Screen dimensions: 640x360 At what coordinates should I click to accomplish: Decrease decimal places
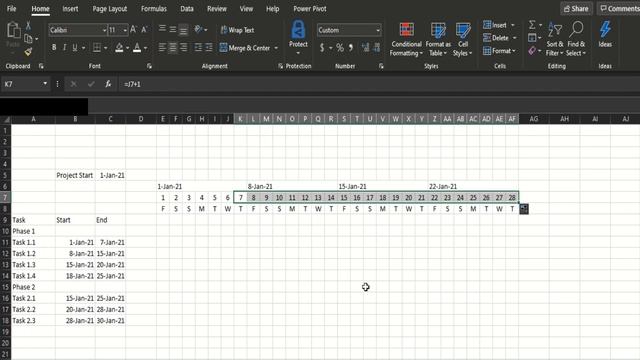[376, 48]
